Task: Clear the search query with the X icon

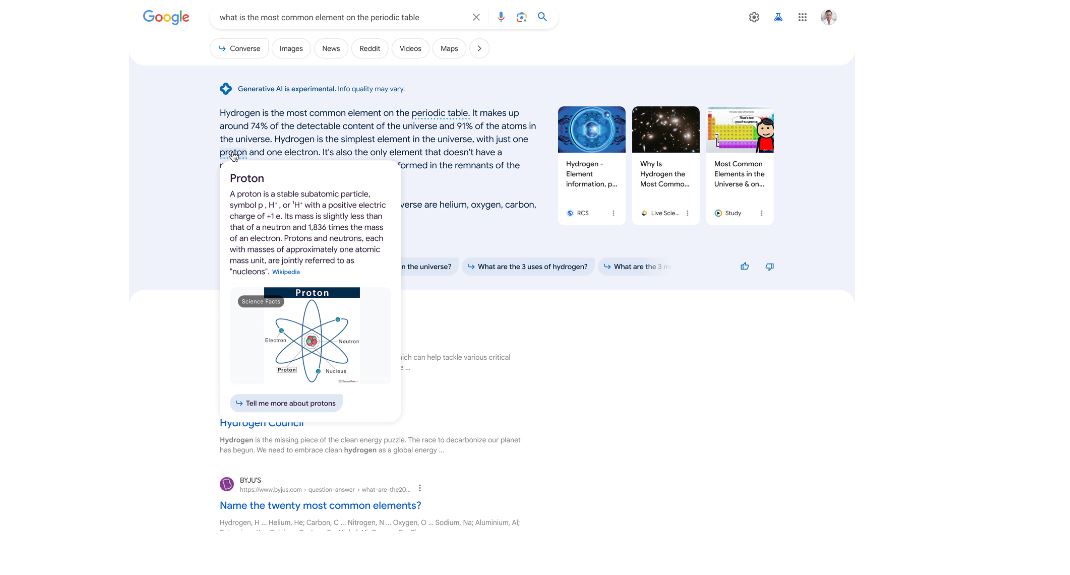Action: tap(476, 17)
